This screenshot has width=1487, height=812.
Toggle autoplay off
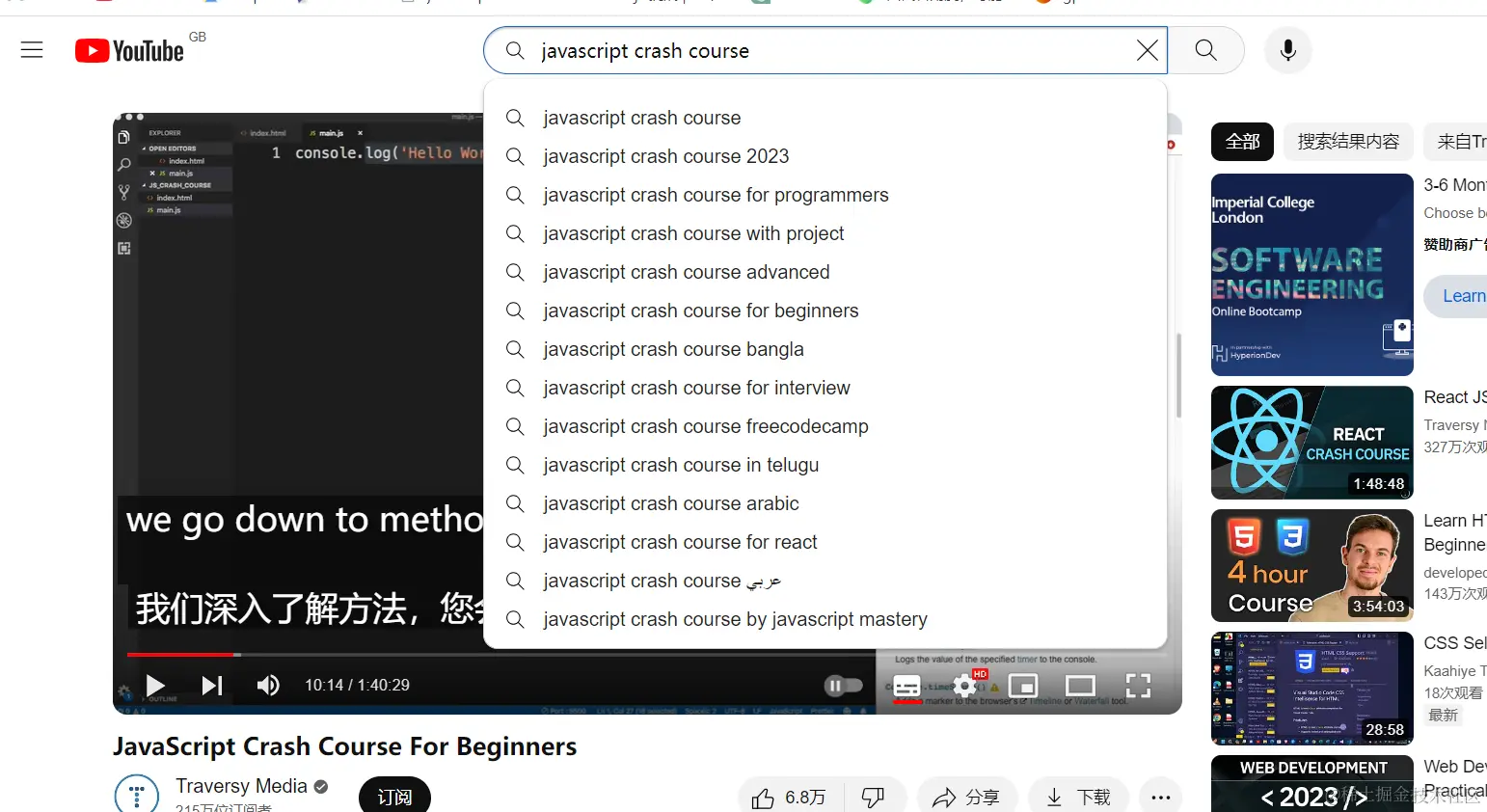pos(844,685)
